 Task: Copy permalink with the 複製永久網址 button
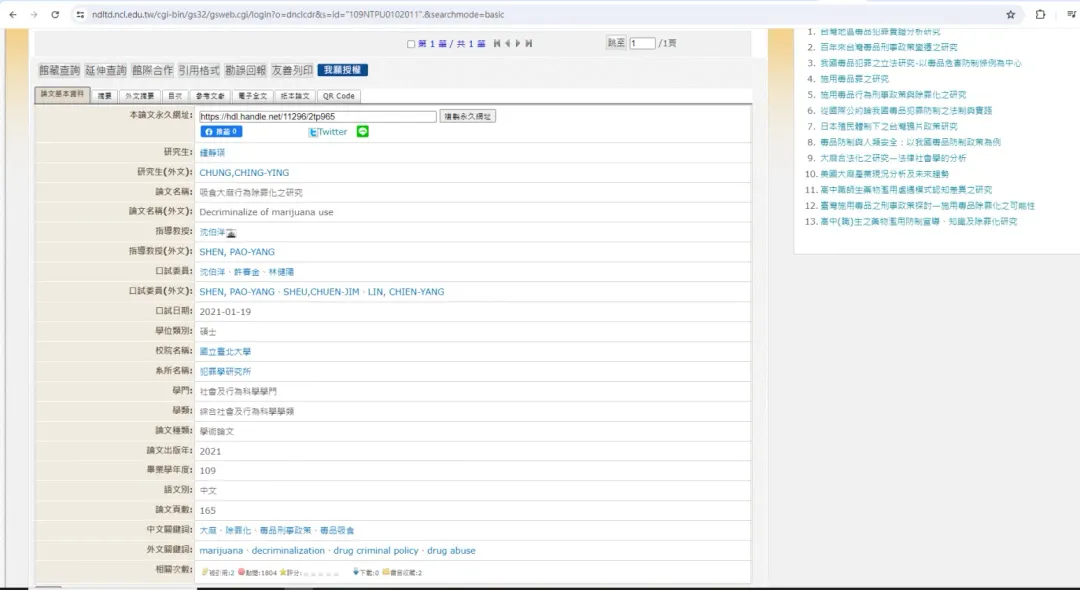(468, 116)
